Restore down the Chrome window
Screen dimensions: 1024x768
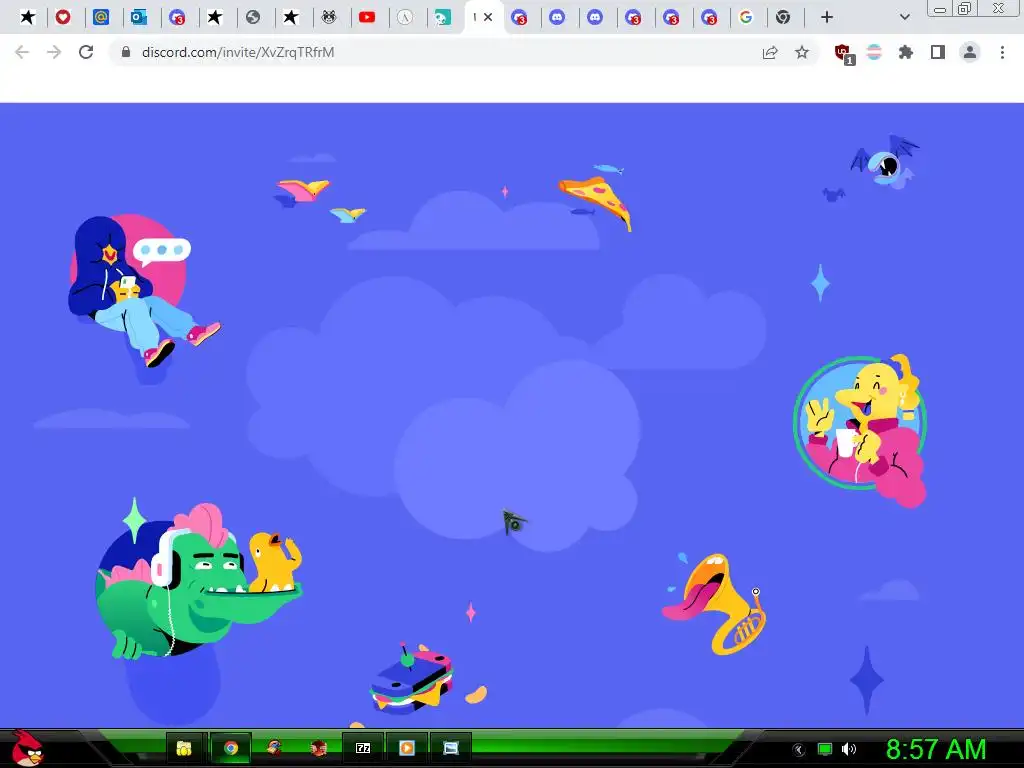(x=965, y=9)
